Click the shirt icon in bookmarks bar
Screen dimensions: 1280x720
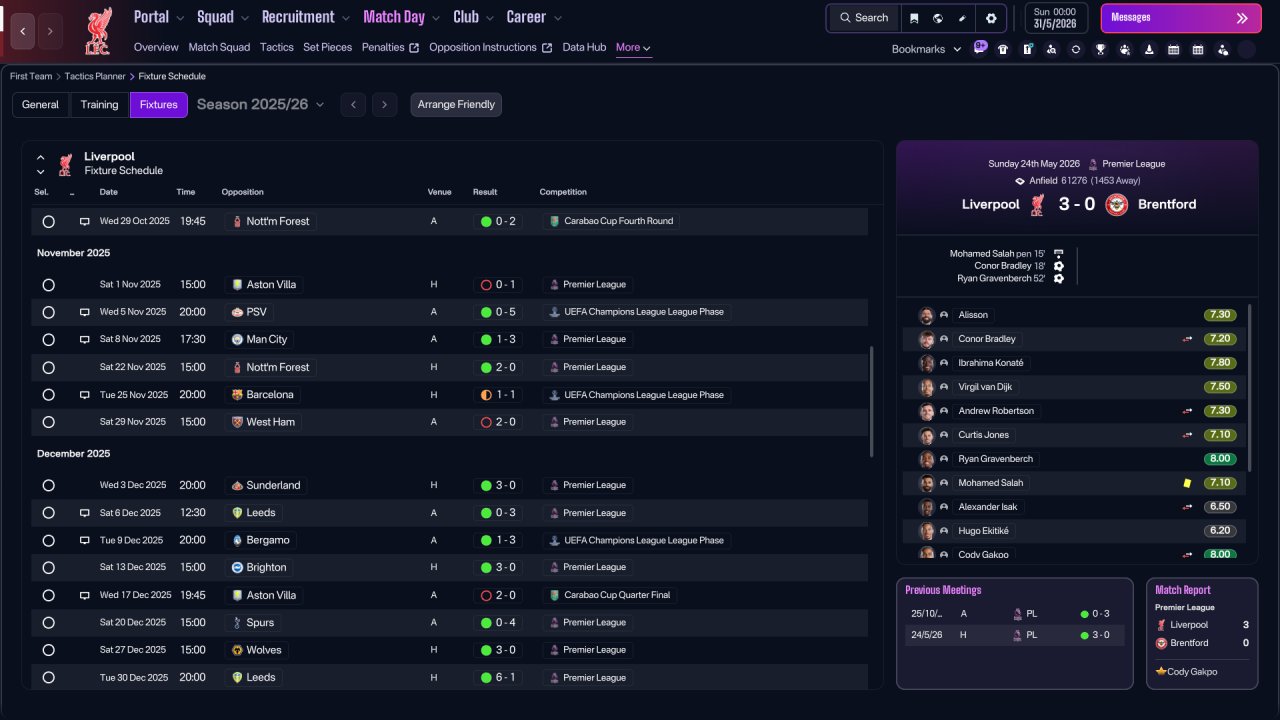[1003, 49]
